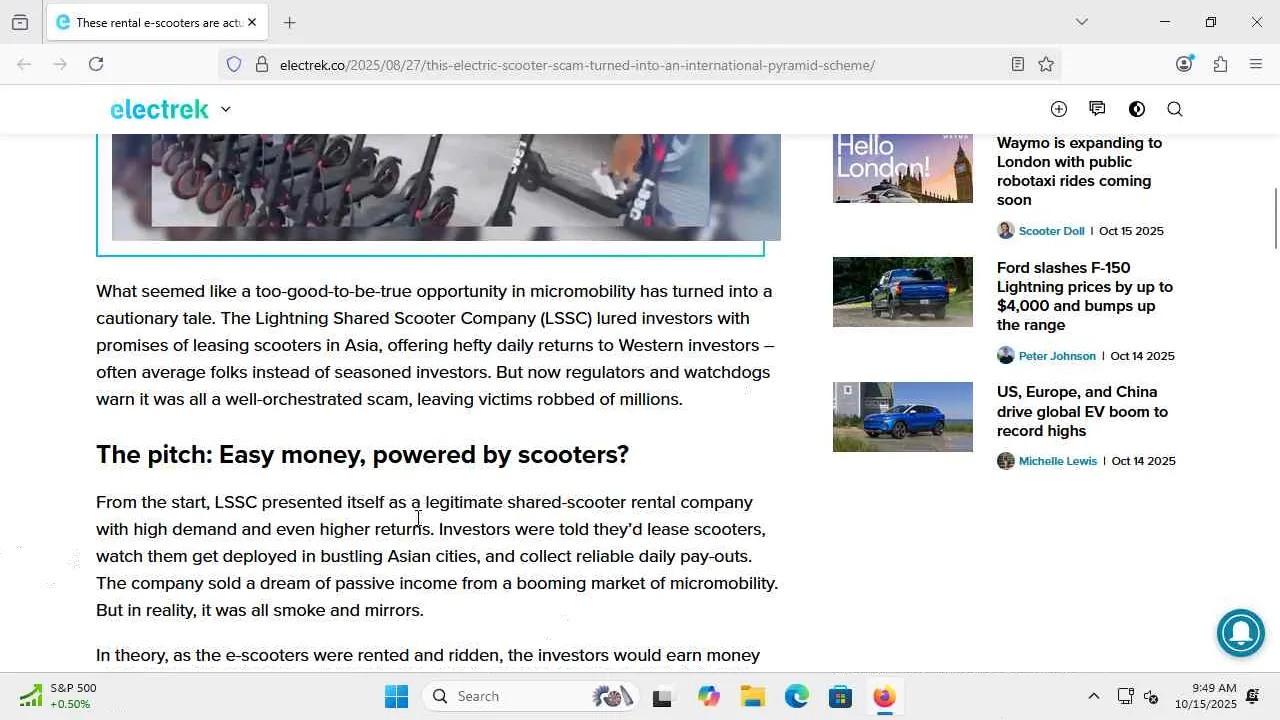This screenshot has width=1280, height=720.
Task: Launch Copilot from the taskbar
Action: [x=709, y=697]
